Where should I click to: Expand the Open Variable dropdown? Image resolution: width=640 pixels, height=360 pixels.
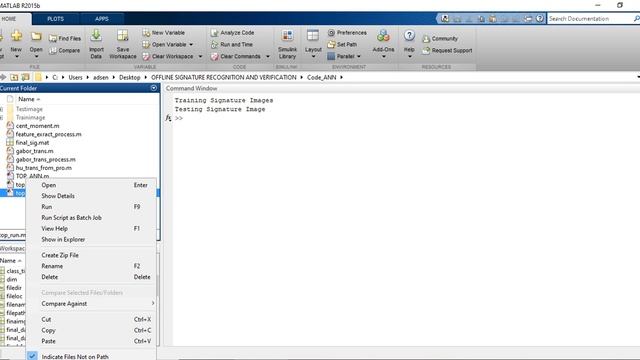pos(191,44)
